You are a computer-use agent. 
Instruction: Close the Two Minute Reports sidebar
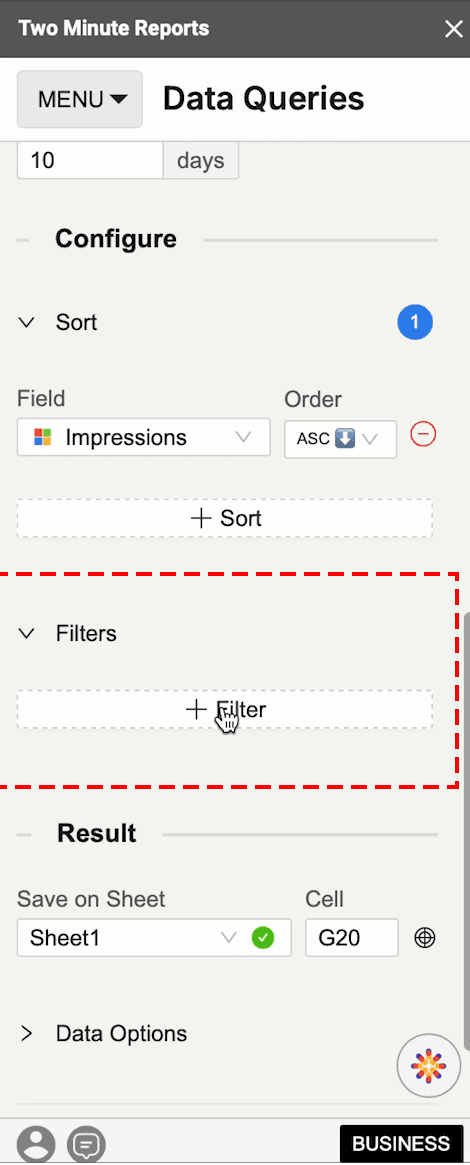coord(453,29)
